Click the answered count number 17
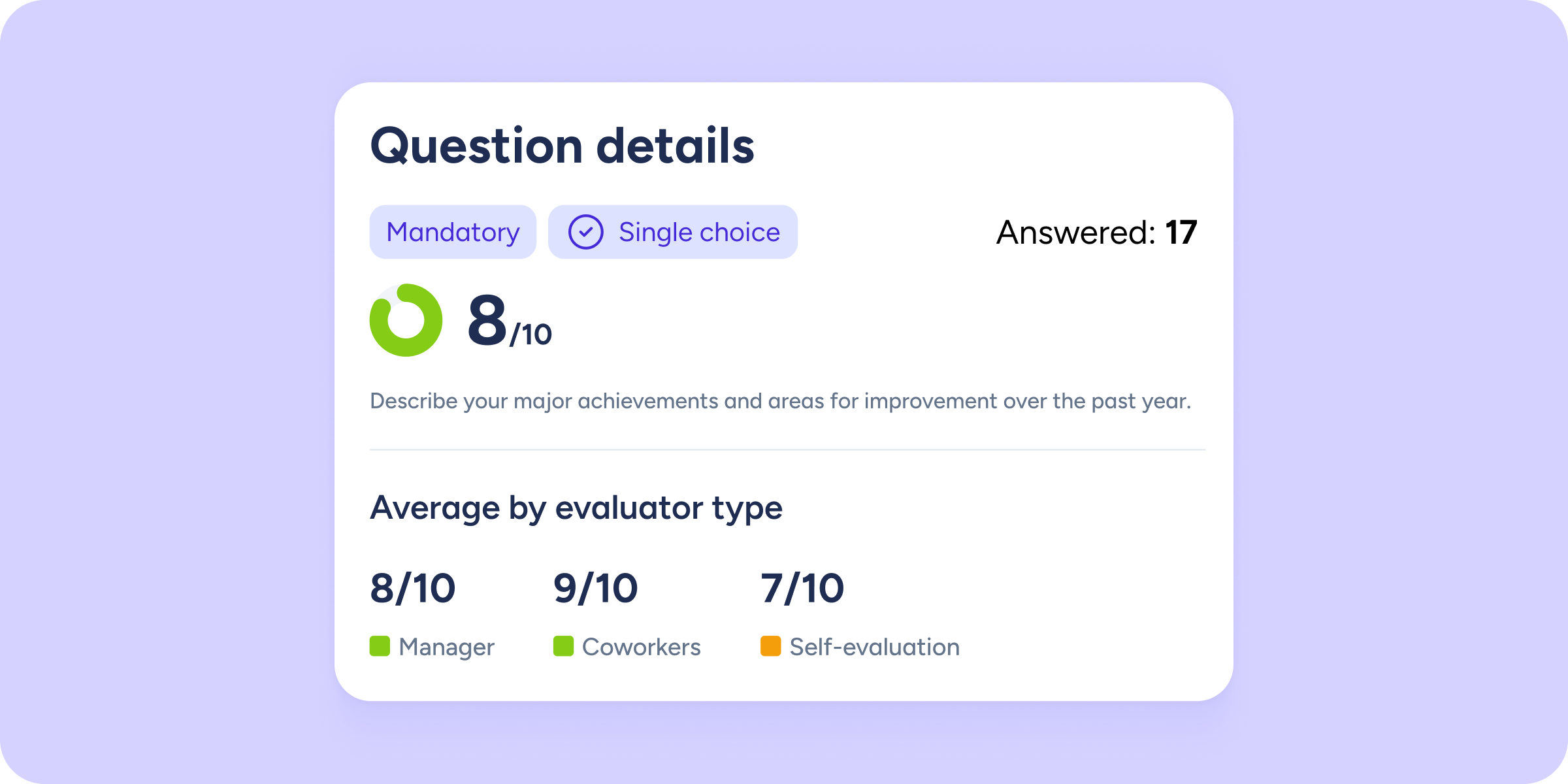1568x784 pixels. coord(1181,233)
